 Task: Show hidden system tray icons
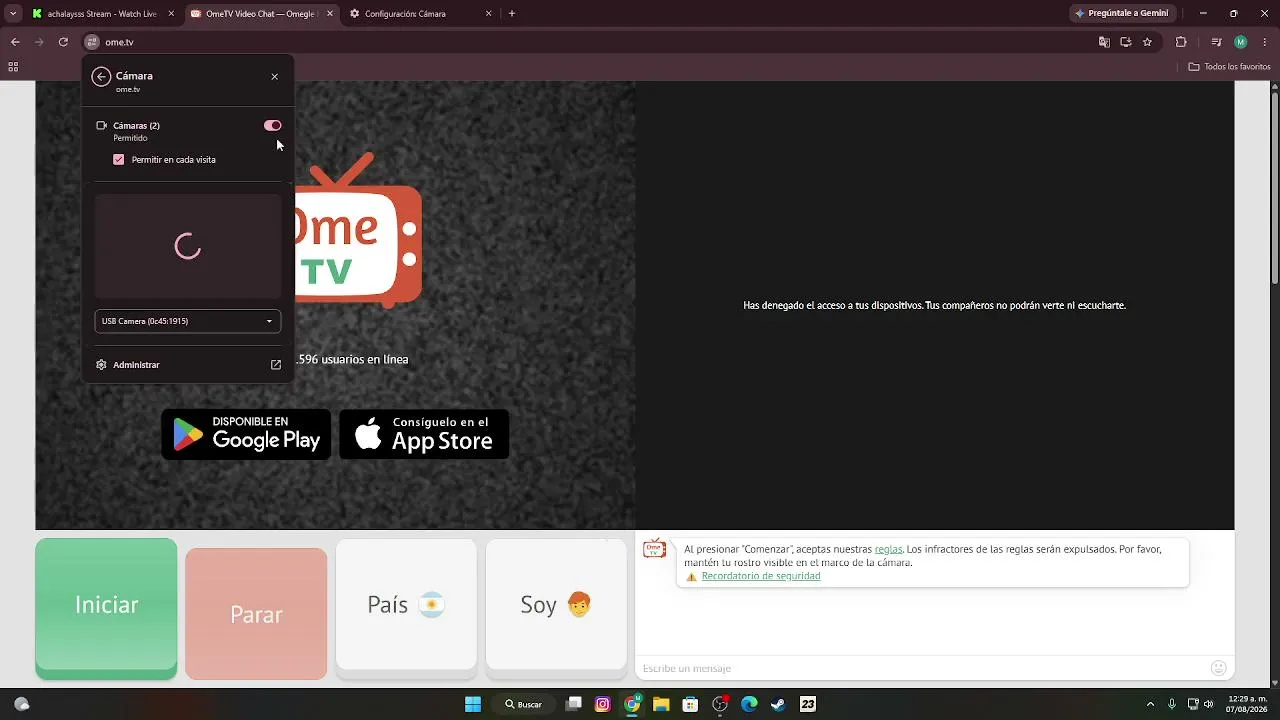[1150, 704]
